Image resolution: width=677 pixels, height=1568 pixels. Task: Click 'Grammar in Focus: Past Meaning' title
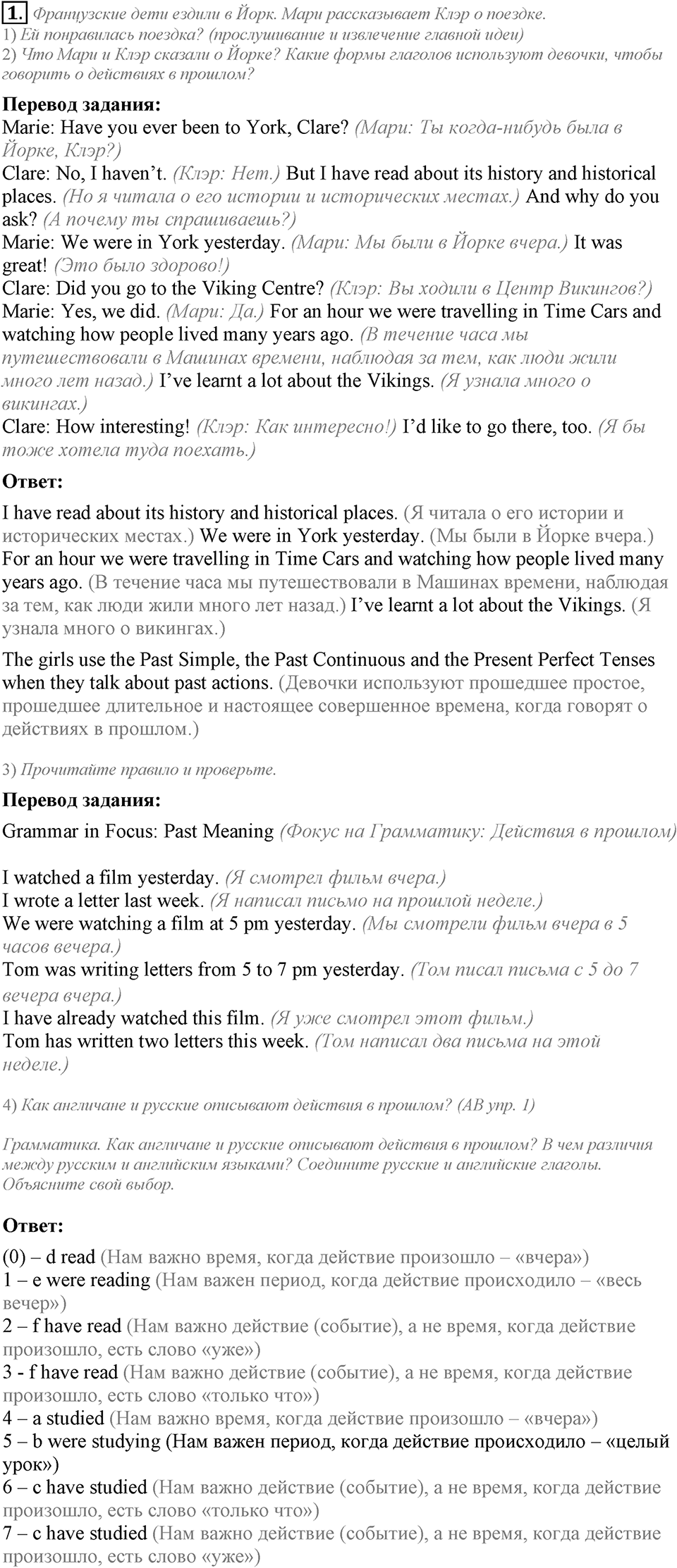pos(138,832)
